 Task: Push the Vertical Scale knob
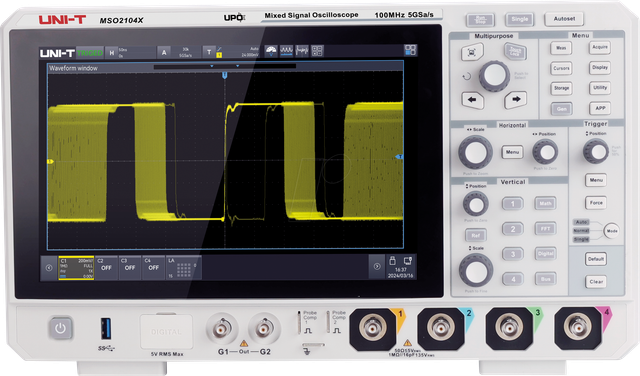point(476,270)
